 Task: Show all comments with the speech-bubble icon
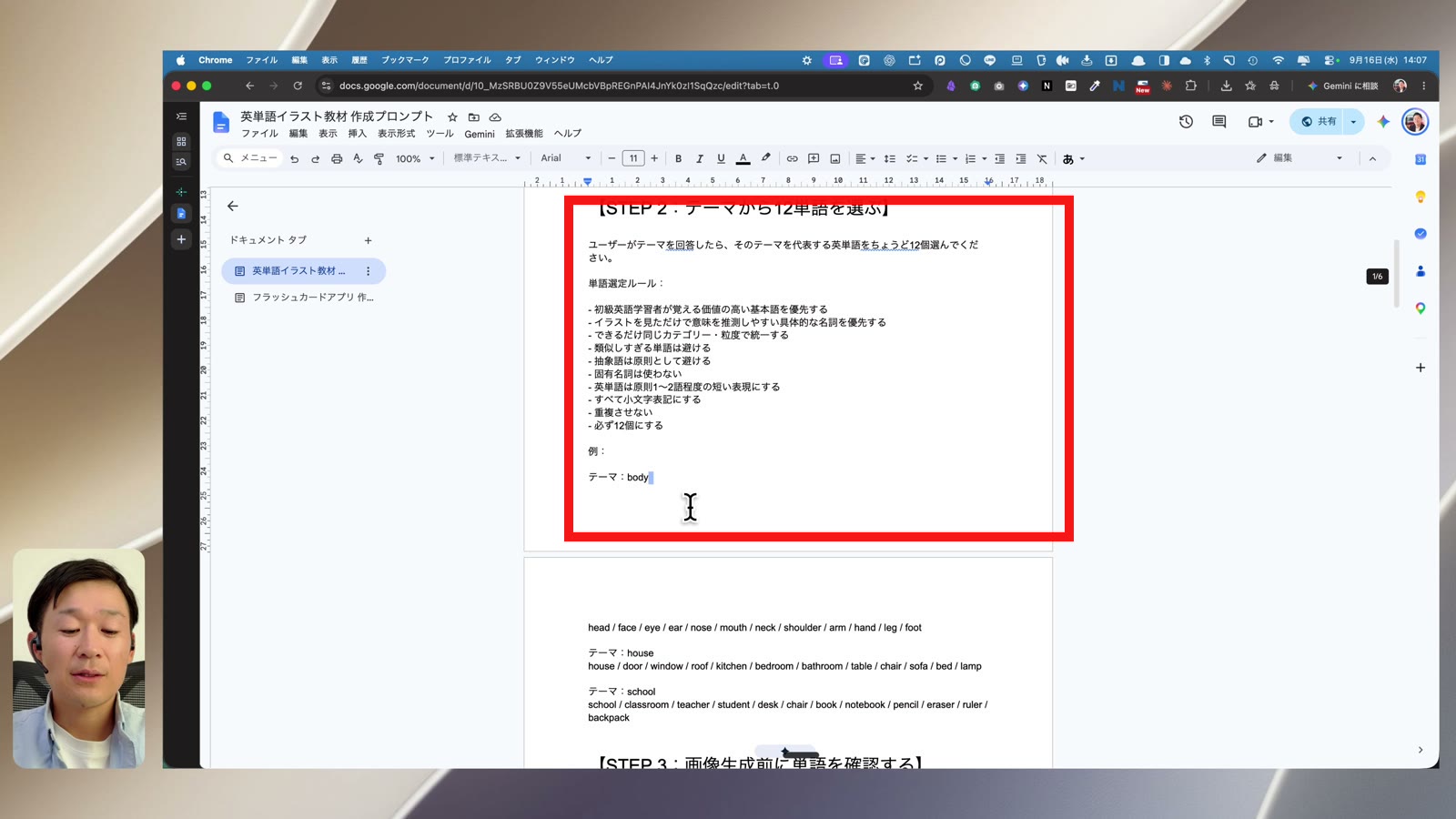coord(1219,121)
